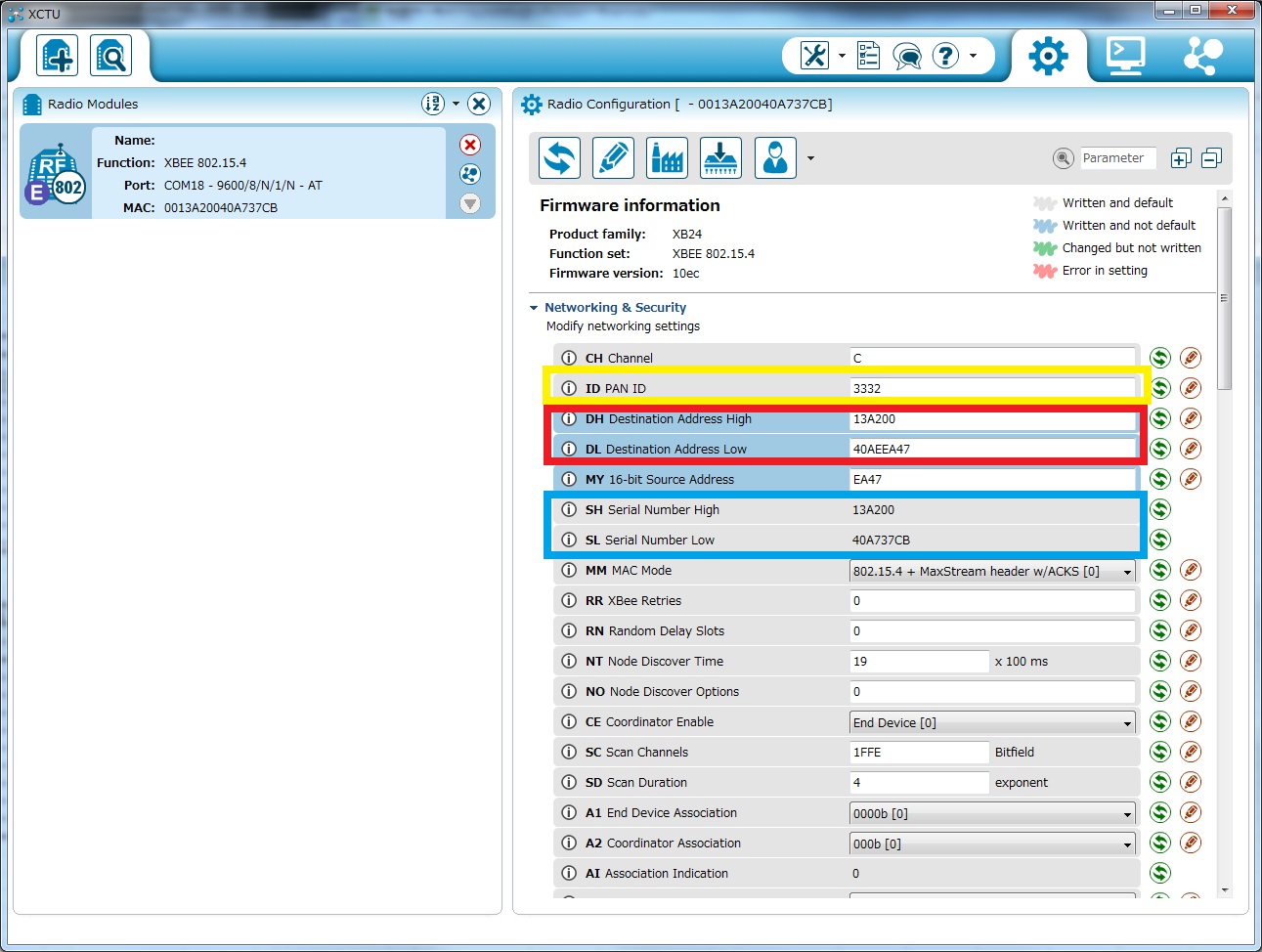
Task: Write the NT Node Discover Time parameter
Action: click(1191, 661)
